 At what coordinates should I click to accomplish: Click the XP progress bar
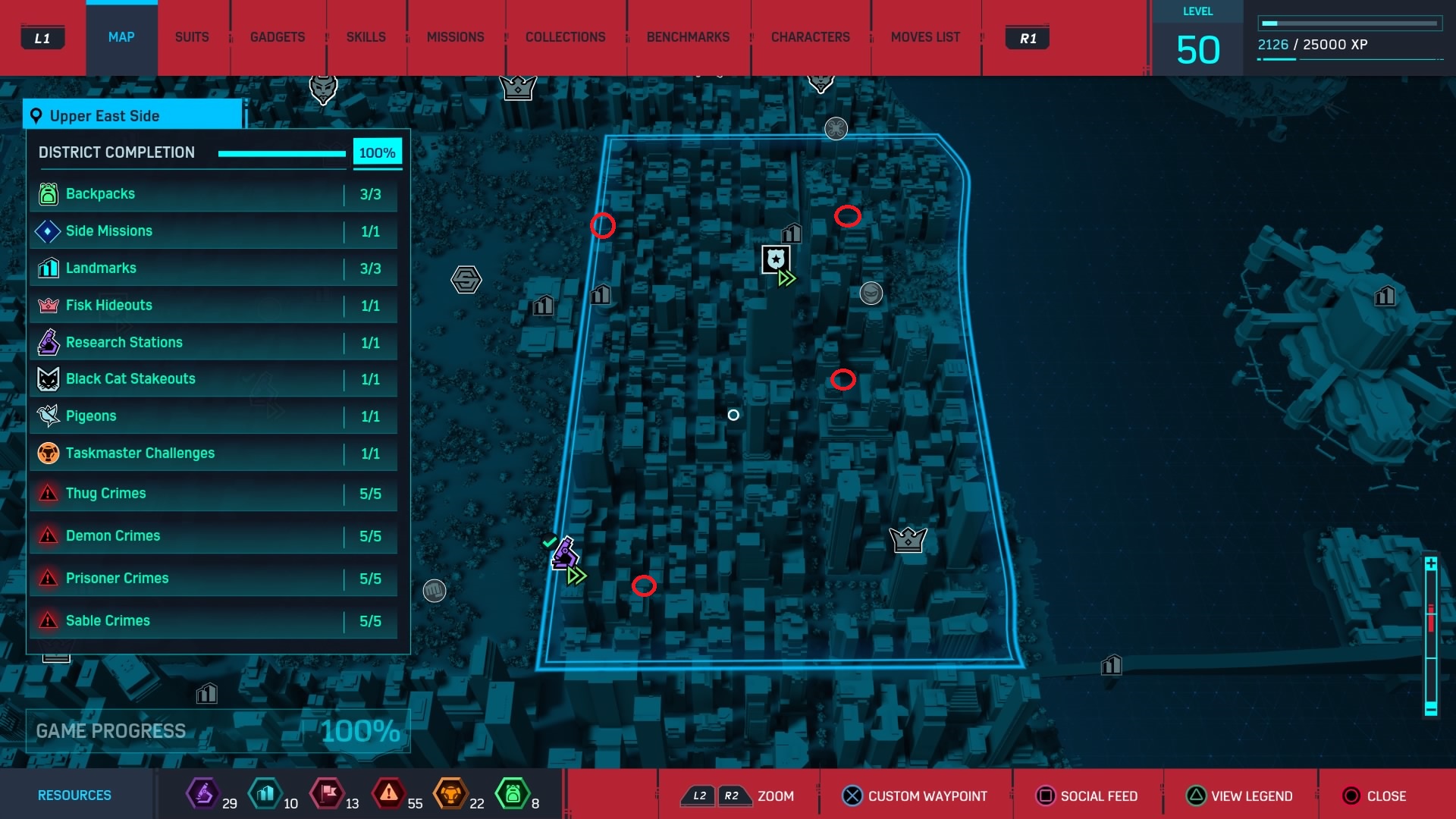pos(1350,24)
